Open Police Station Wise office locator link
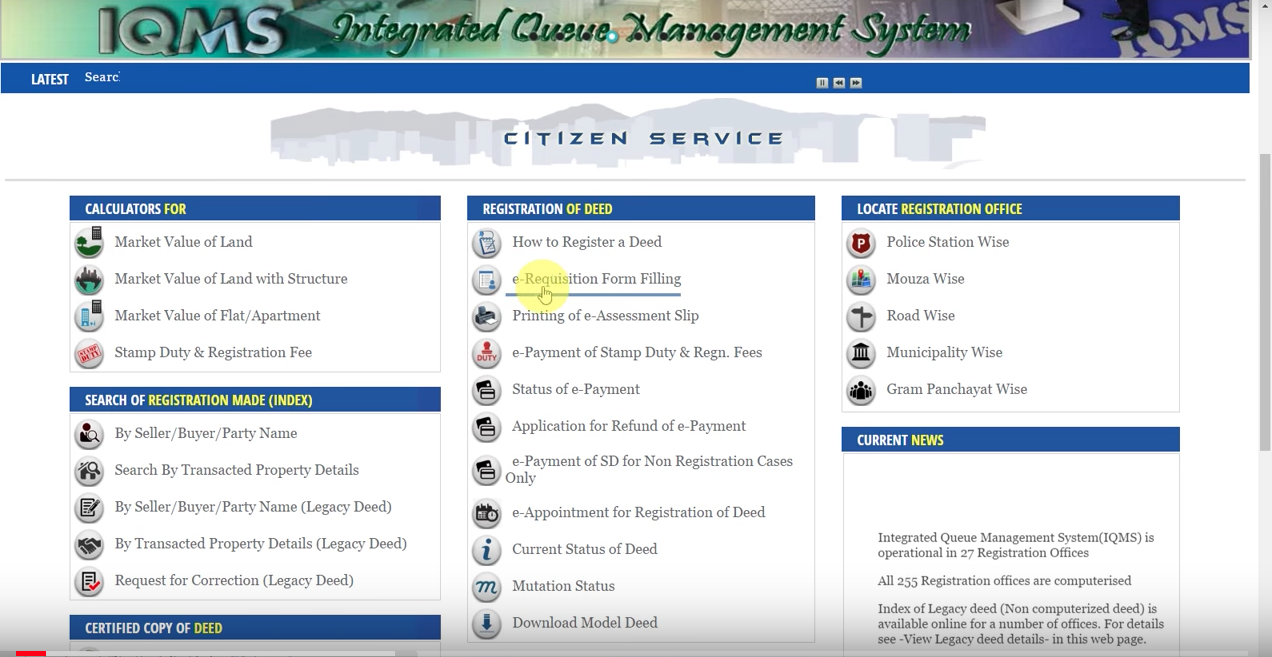Screen dimensions: 1272x657 pos(947,242)
